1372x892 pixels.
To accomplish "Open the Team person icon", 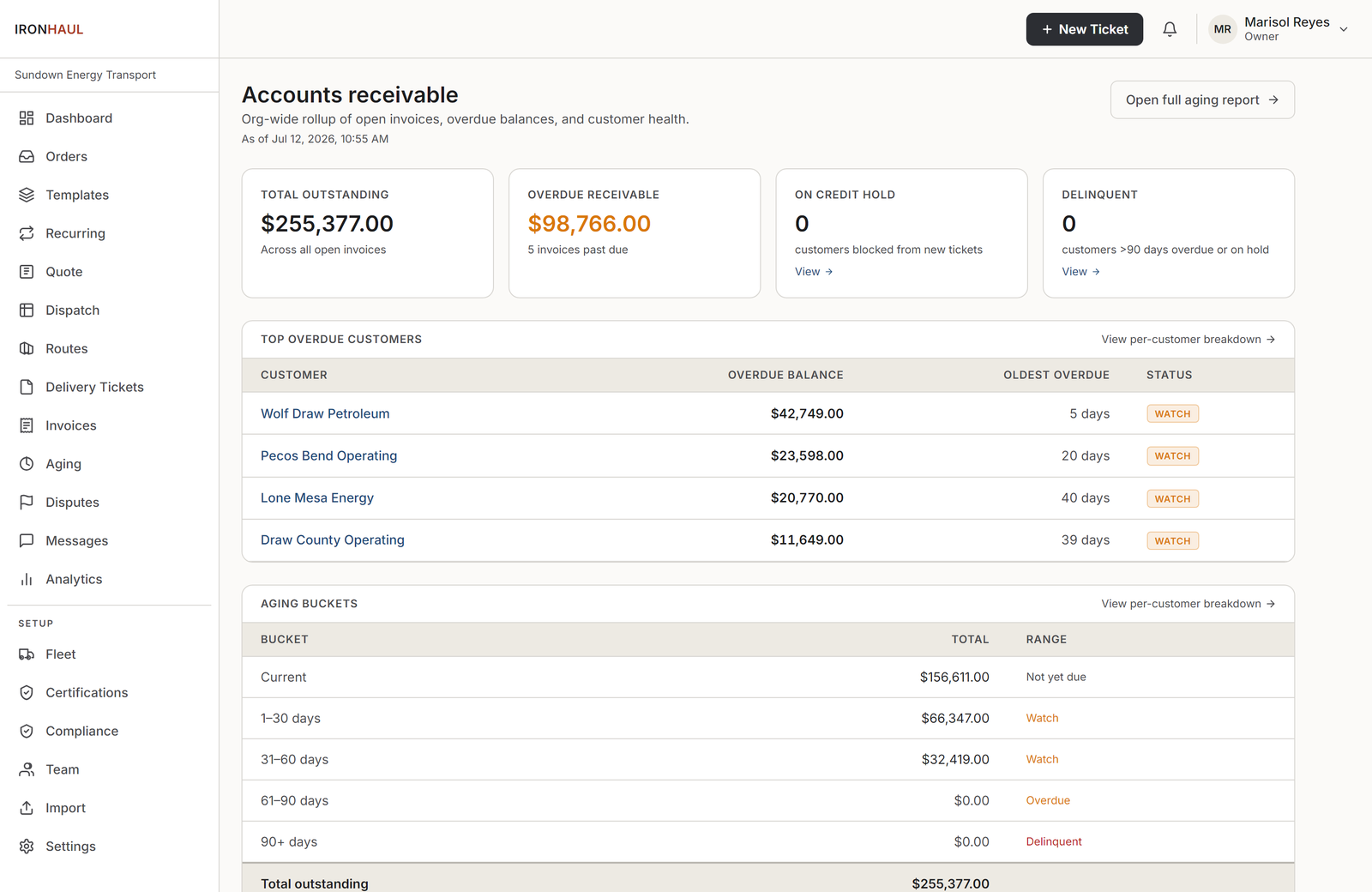I will pyautogui.click(x=27, y=769).
